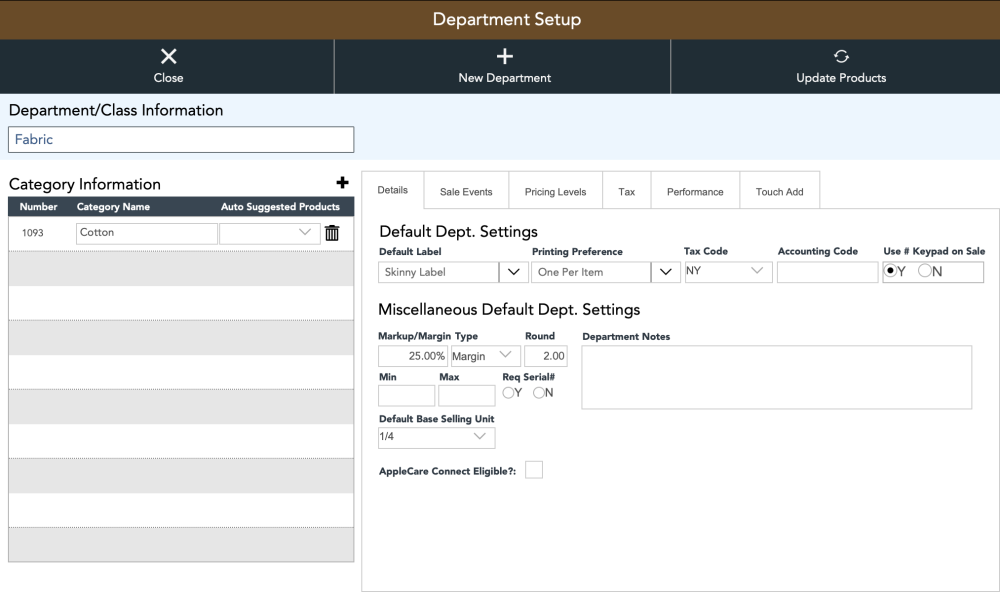Check the AppleCare Connect Eligible box

coord(534,470)
